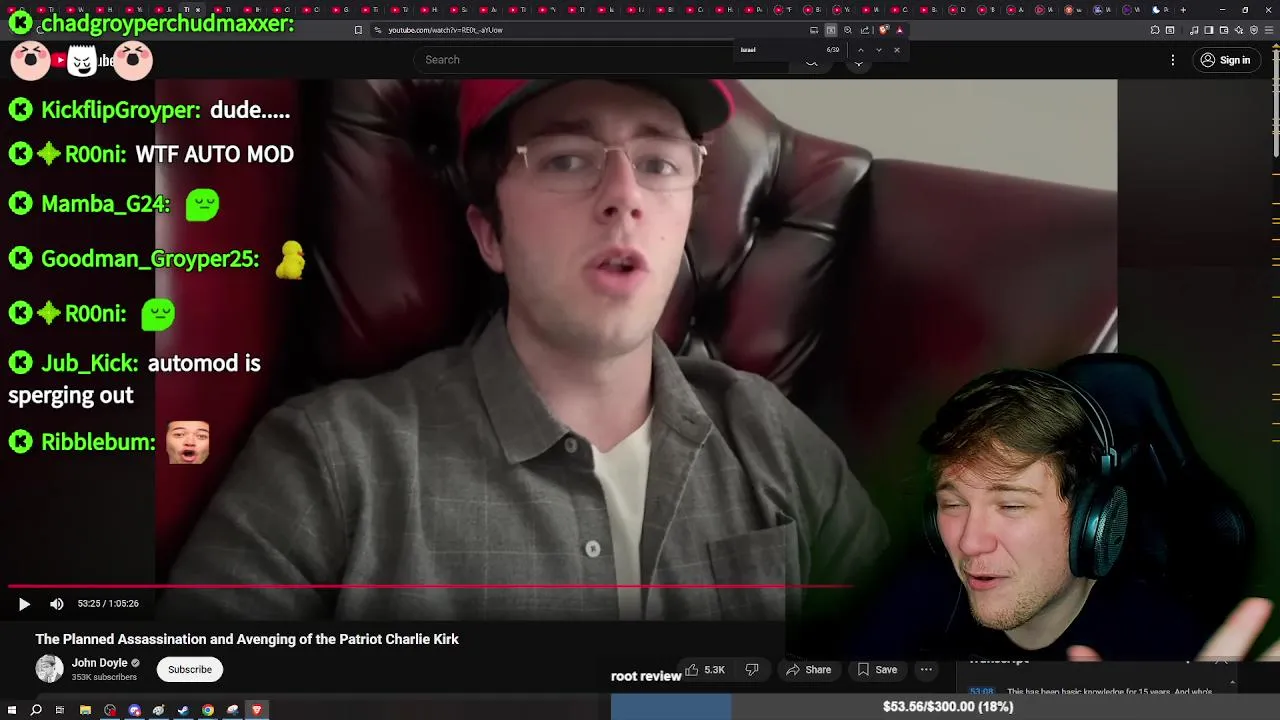Open the Brave VPN shield icon
Screen dimensions: 1280x720
[x=1254, y=30]
